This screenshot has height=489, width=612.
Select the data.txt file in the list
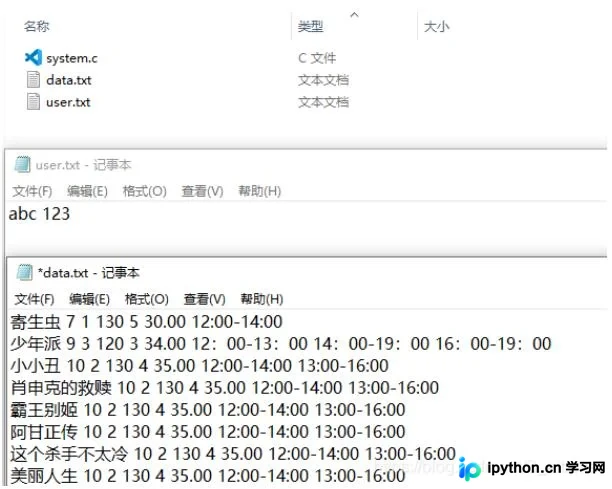69,80
